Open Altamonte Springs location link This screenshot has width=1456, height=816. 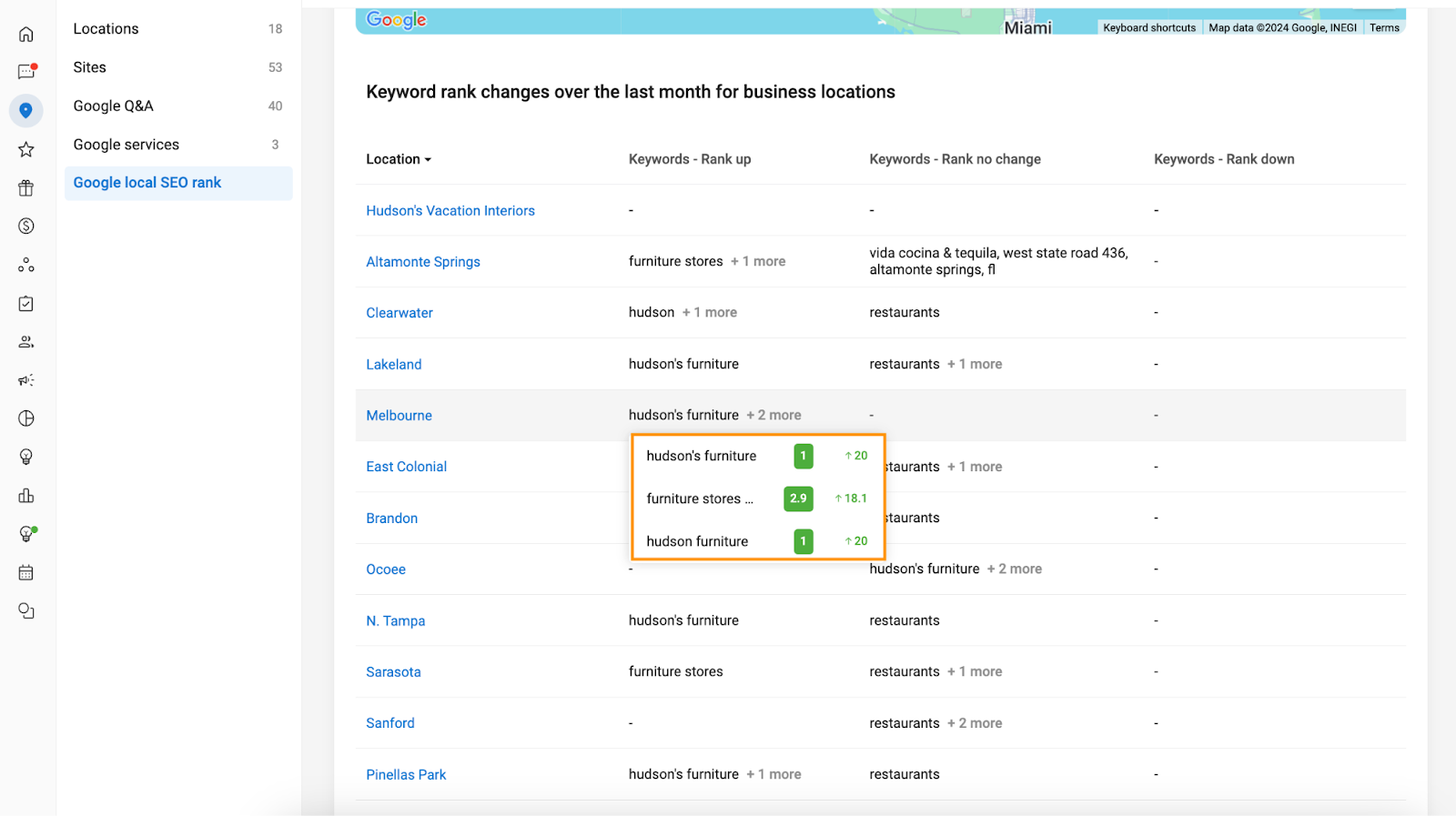[423, 262]
